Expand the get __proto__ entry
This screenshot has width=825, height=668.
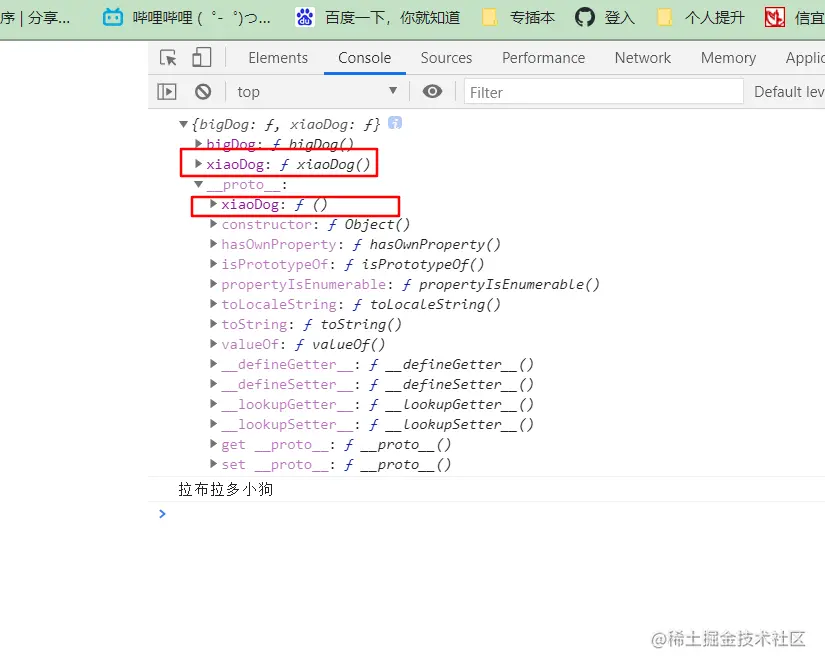click(x=213, y=443)
